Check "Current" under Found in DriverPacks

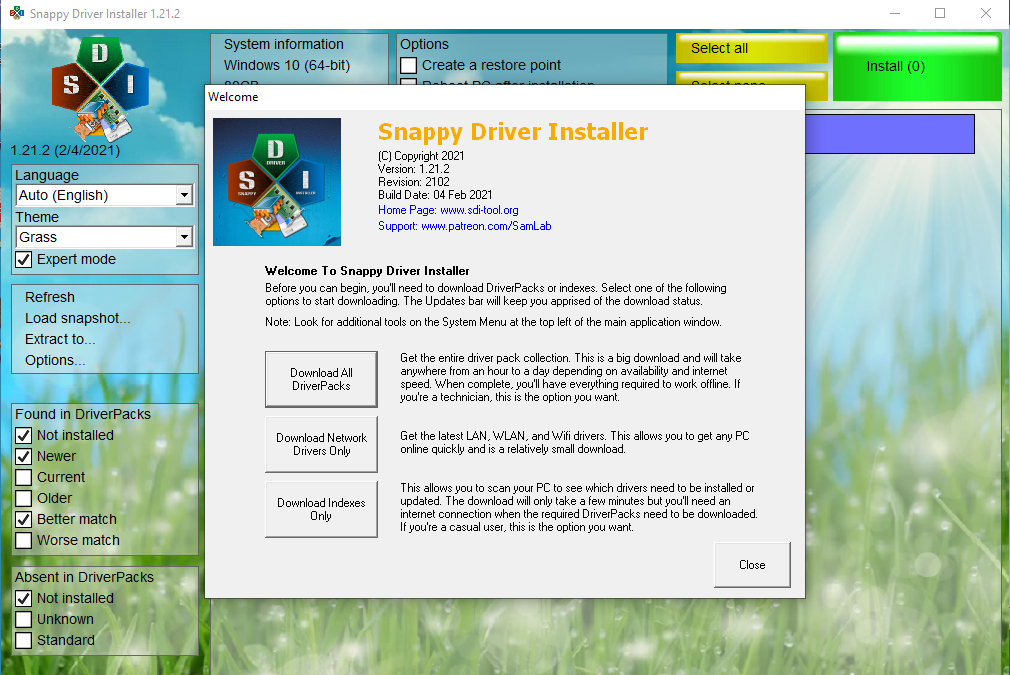pos(22,477)
